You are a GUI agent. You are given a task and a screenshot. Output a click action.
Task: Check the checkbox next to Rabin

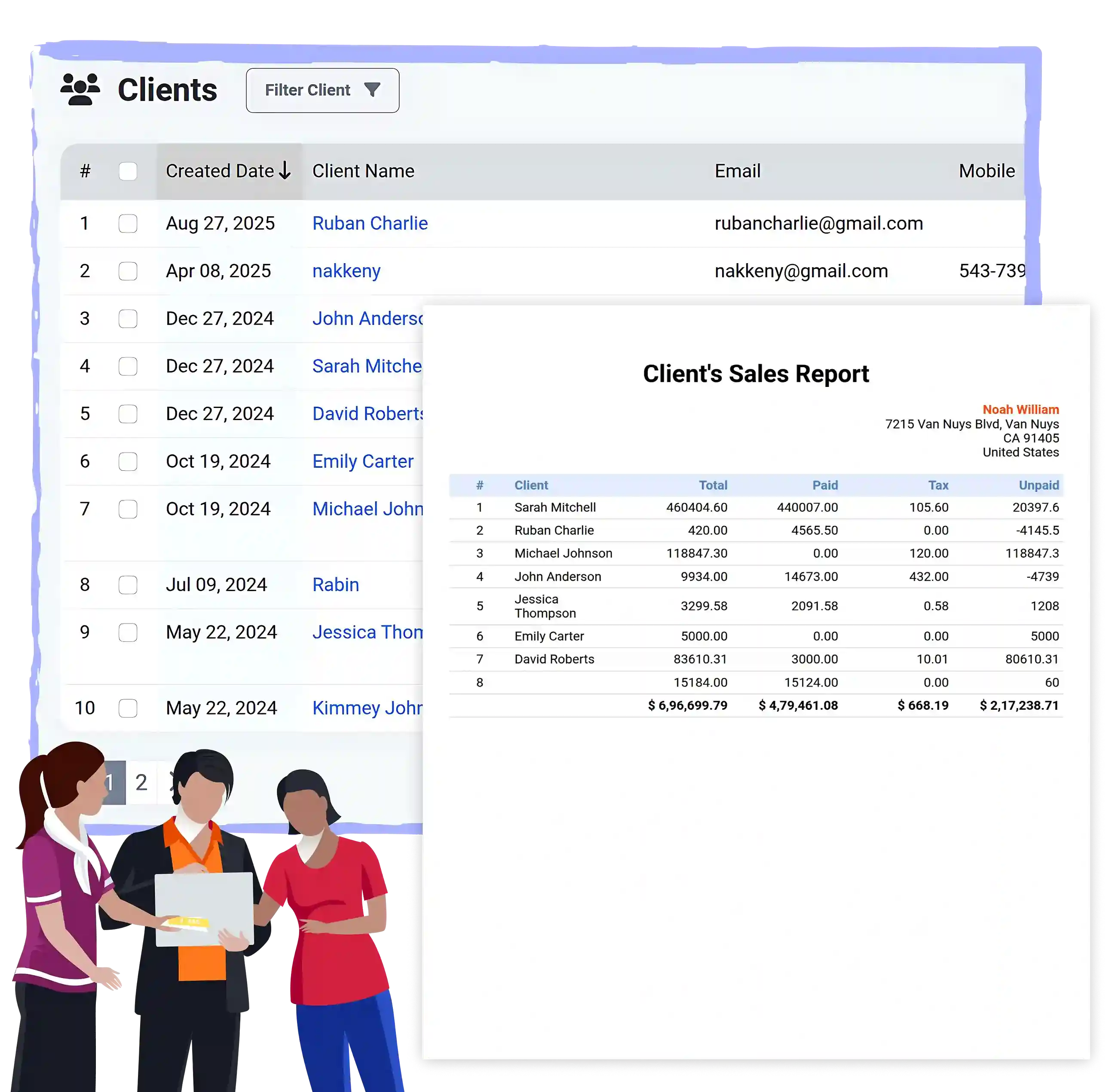pyautogui.click(x=128, y=585)
